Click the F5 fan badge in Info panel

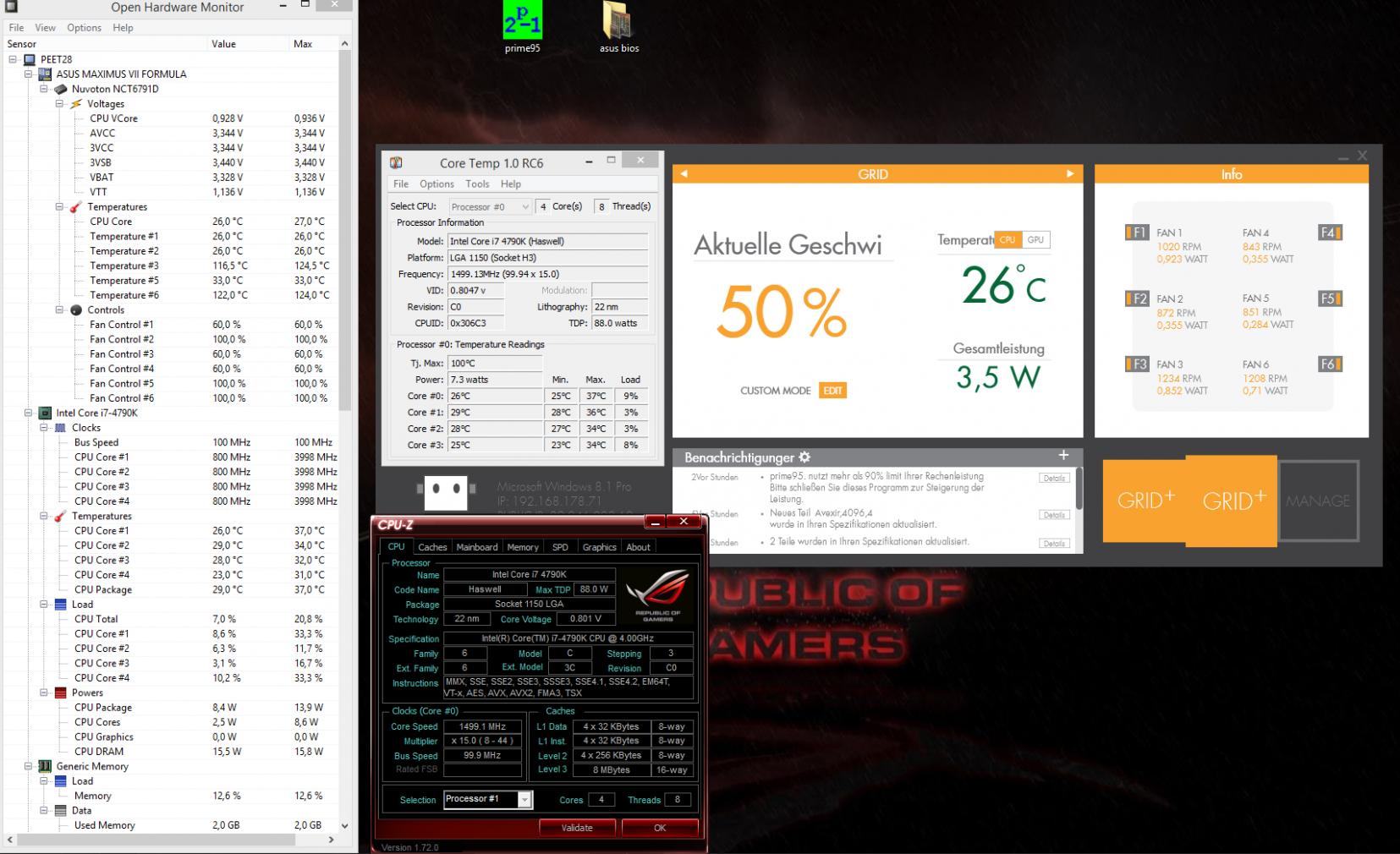[1330, 298]
